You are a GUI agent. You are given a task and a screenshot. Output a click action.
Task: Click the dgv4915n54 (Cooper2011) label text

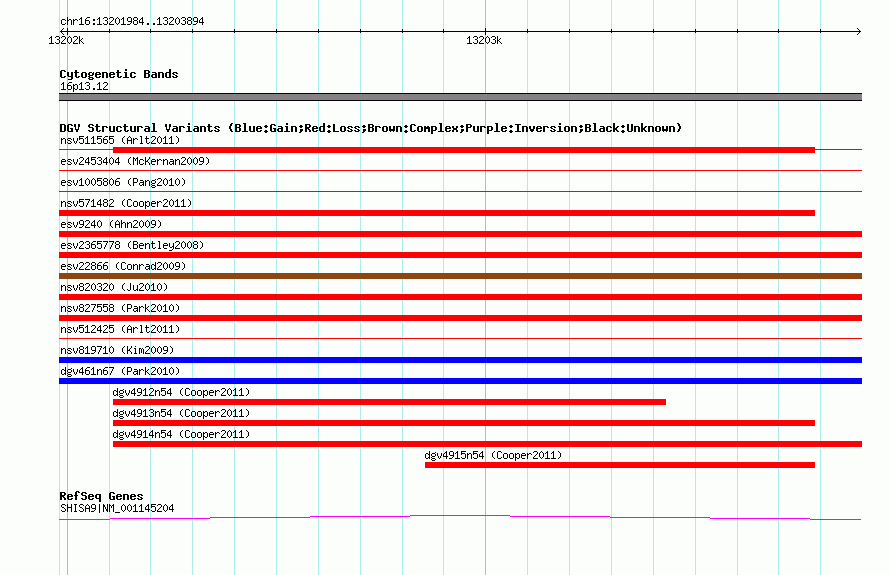[493, 455]
